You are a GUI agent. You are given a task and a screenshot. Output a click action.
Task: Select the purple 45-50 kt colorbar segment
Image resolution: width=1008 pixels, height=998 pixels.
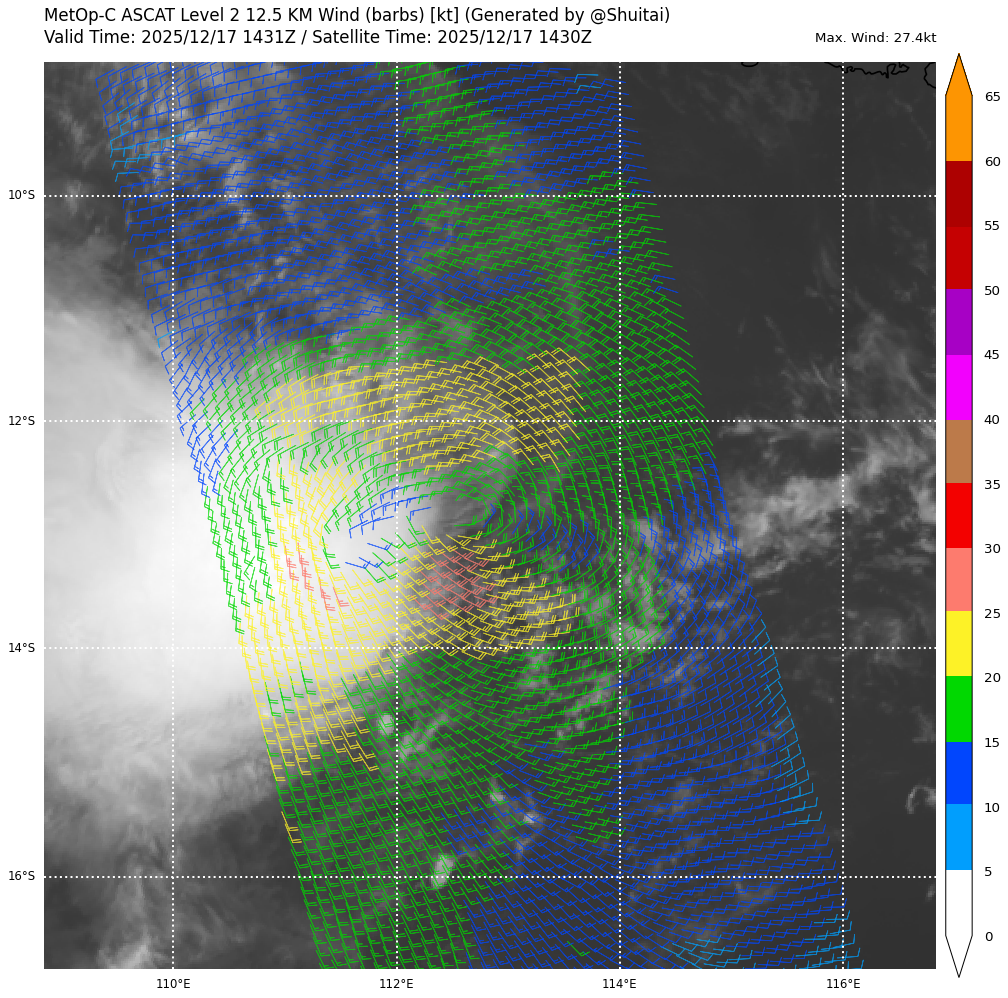click(958, 322)
